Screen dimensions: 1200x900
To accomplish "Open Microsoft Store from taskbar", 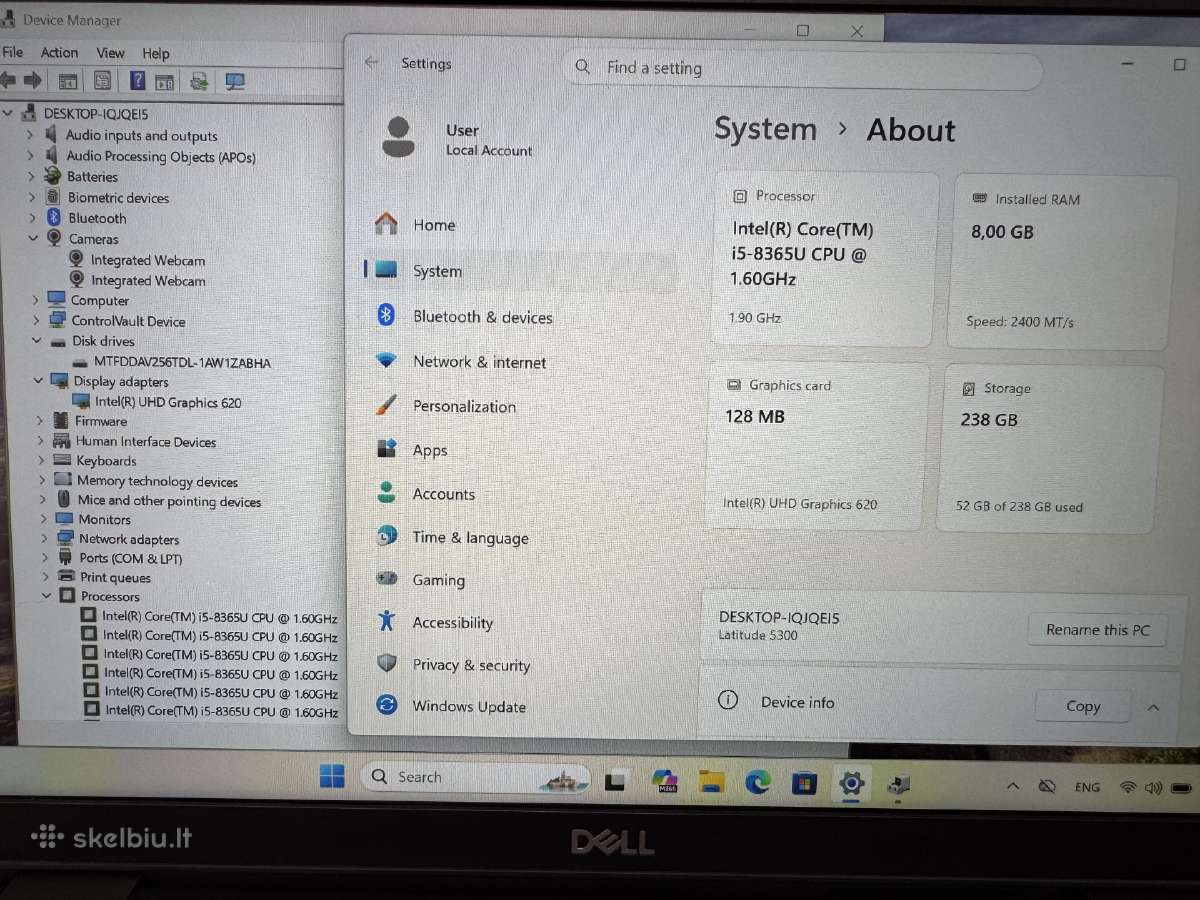I will [805, 783].
